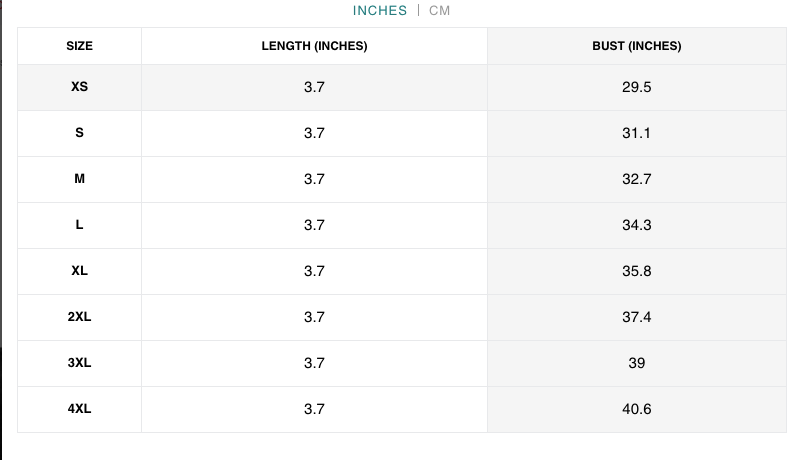Switch size chart units to CM
Screen dimensions: 799x460
pyautogui.click(x=440, y=11)
